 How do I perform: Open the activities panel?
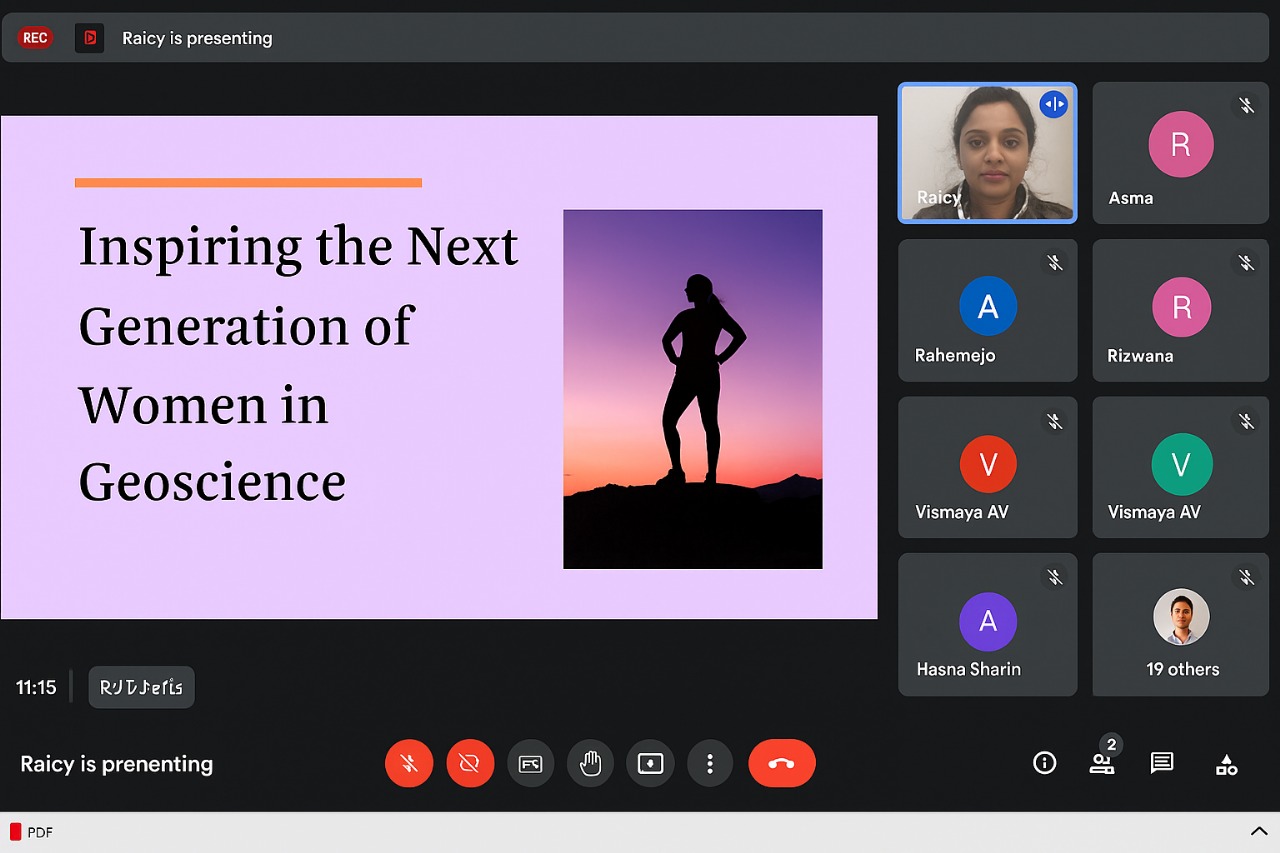click(1226, 765)
